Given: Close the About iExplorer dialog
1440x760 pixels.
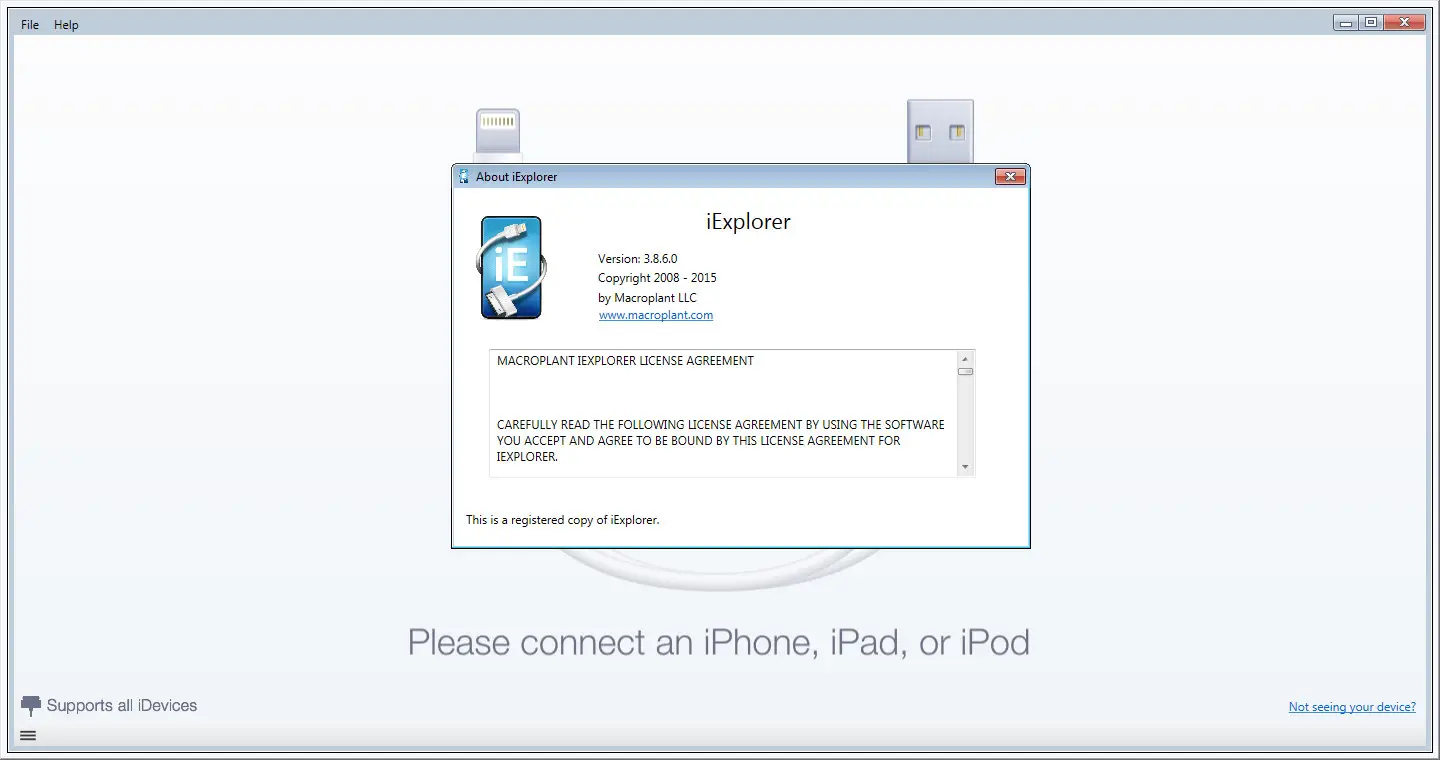Looking at the screenshot, I should click(x=1010, y=176).
